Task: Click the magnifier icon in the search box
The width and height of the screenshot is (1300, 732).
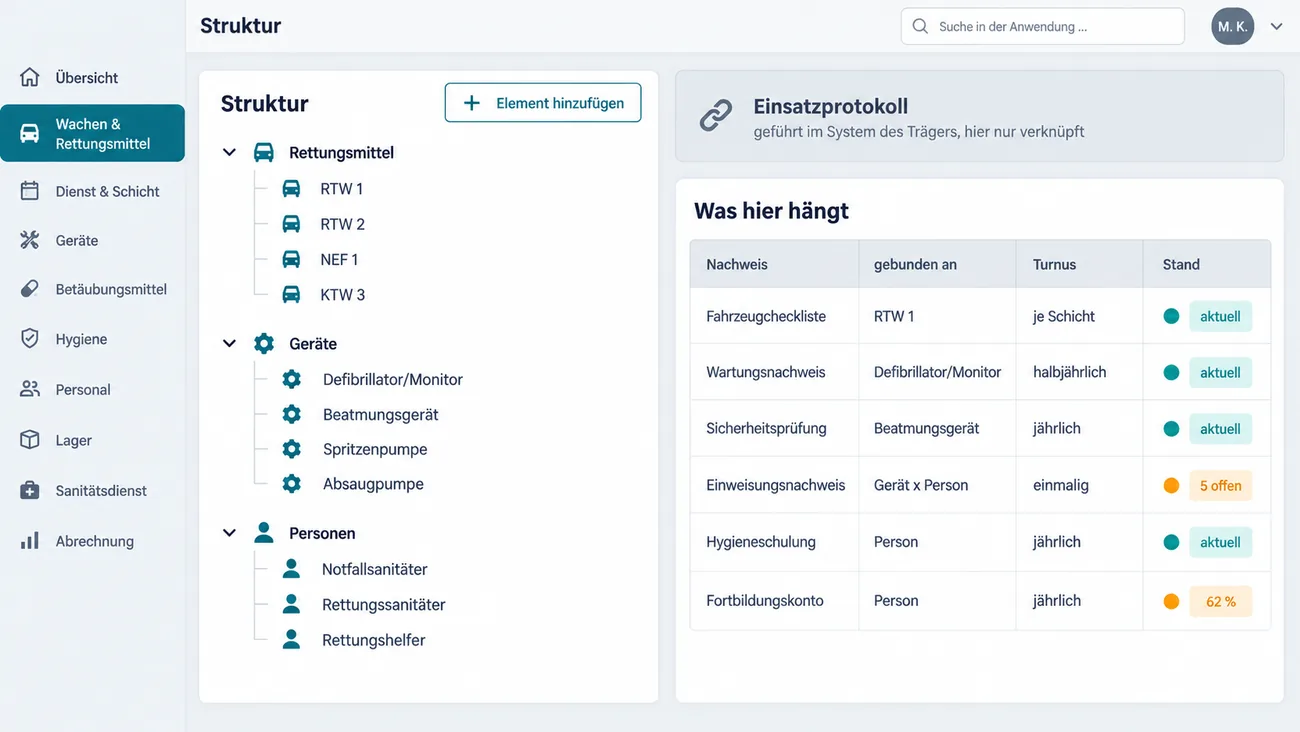Action: (920, 27)
